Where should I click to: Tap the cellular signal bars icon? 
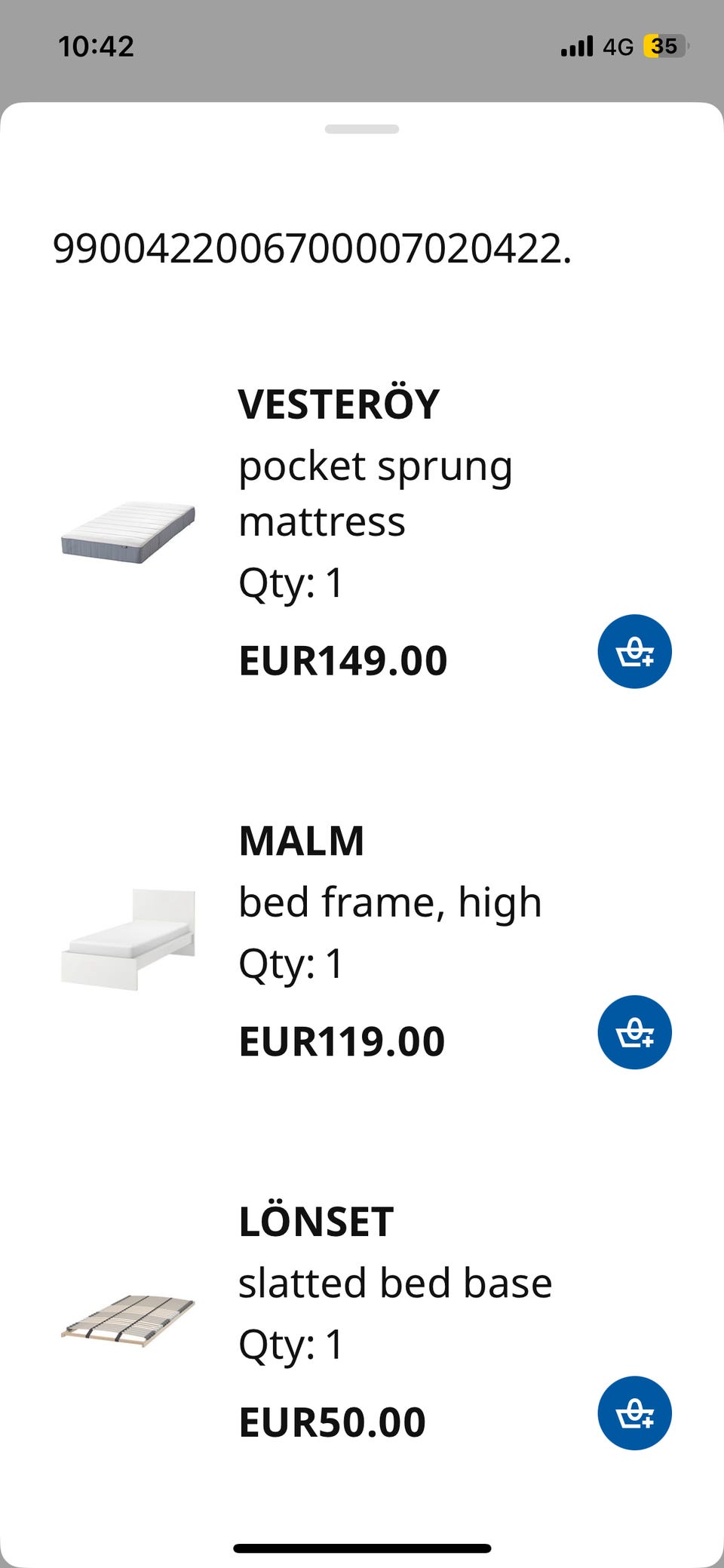click(x=577, y=47)
